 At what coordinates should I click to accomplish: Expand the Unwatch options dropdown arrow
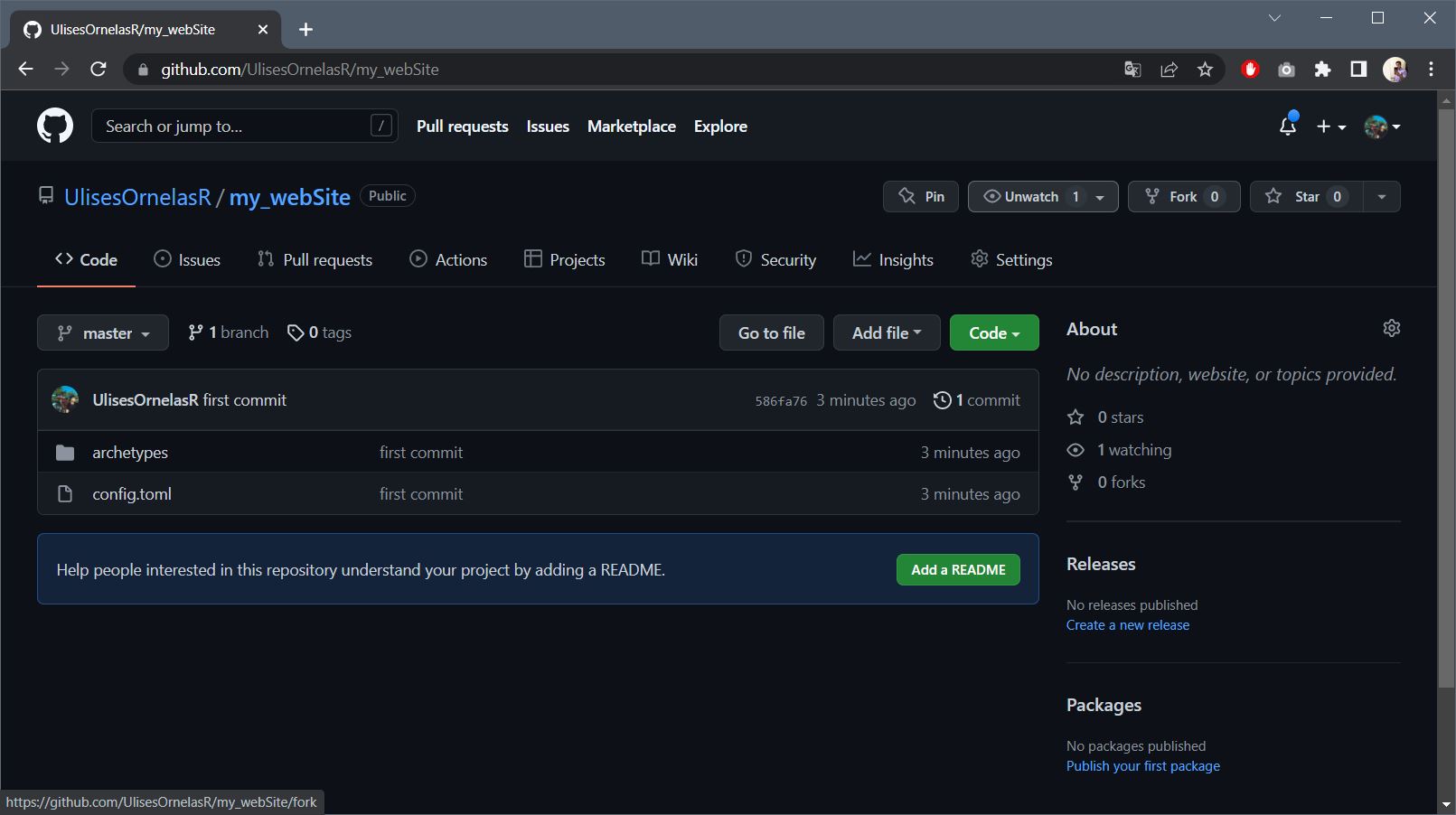(x=1100, y=197)
